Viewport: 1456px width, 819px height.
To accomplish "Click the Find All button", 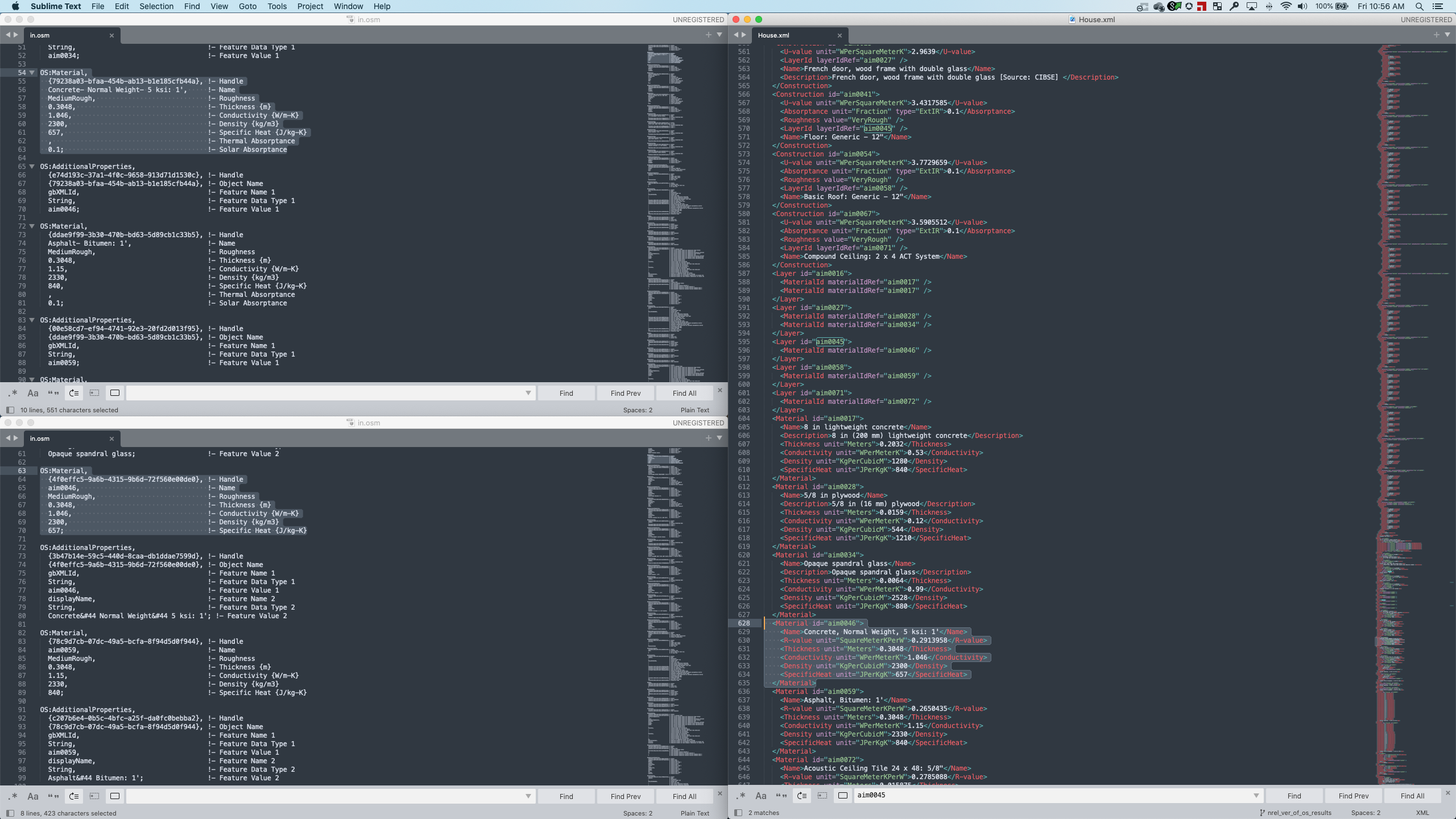I will 684,392.
